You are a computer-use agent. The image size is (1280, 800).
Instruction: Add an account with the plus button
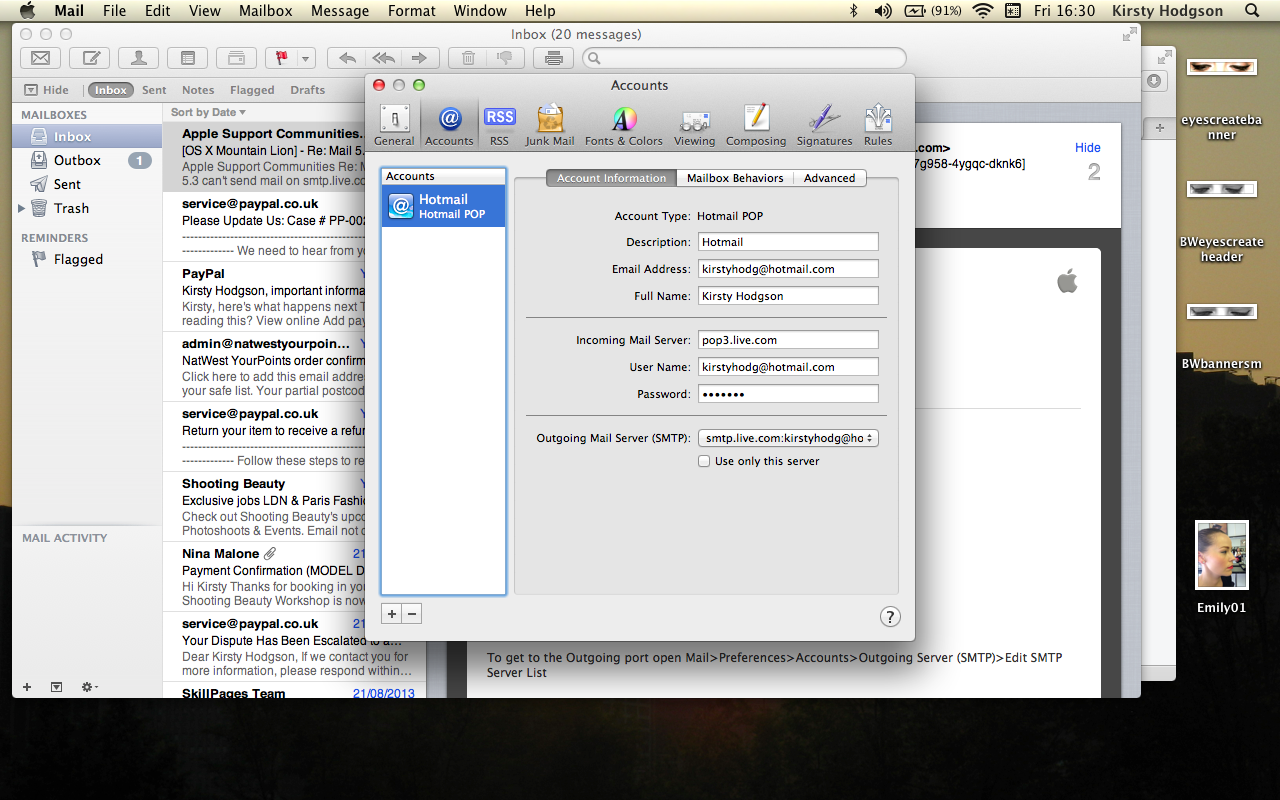click(x=392, y=614)
